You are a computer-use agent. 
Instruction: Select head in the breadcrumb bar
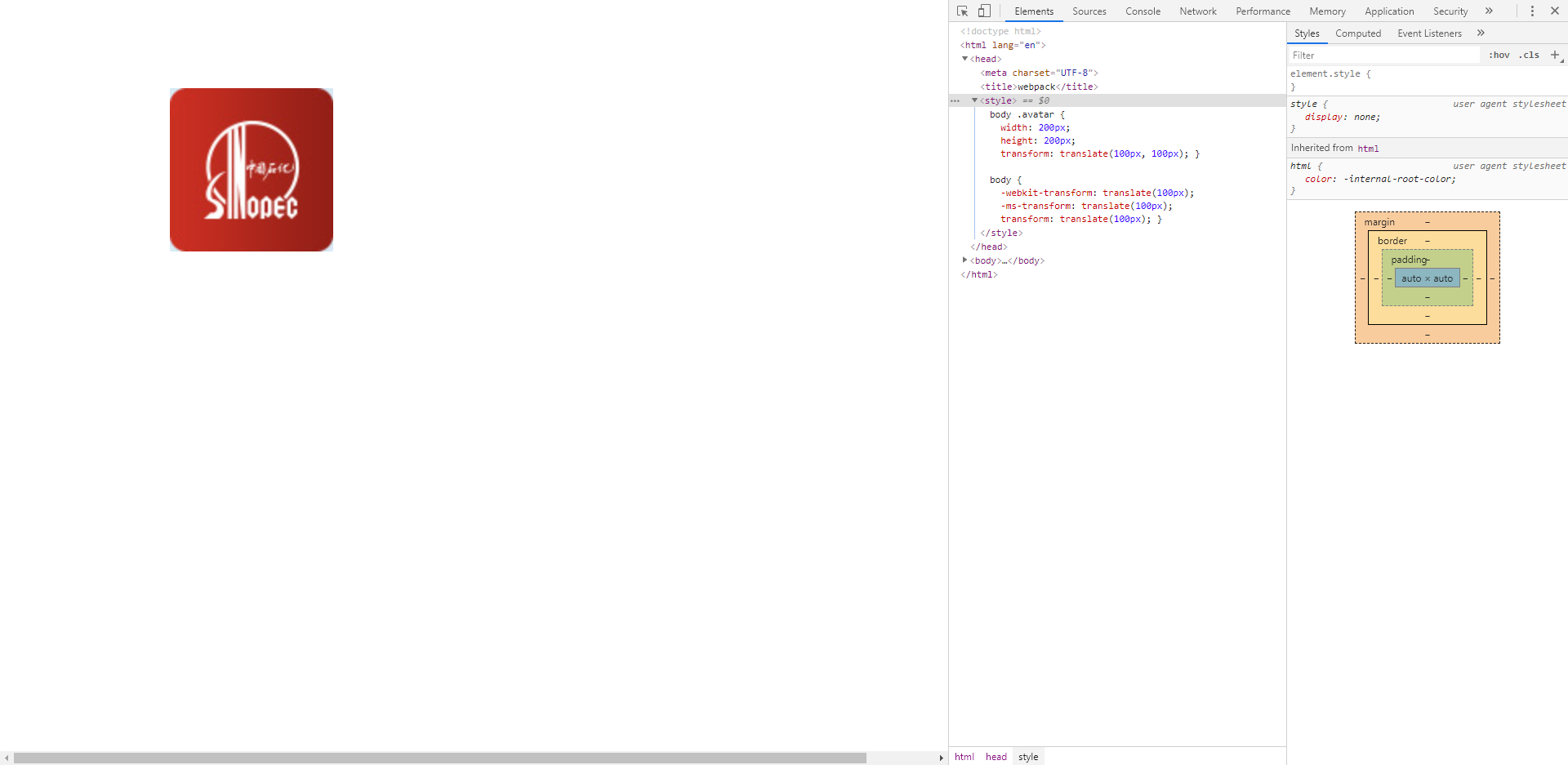[996, 757]
